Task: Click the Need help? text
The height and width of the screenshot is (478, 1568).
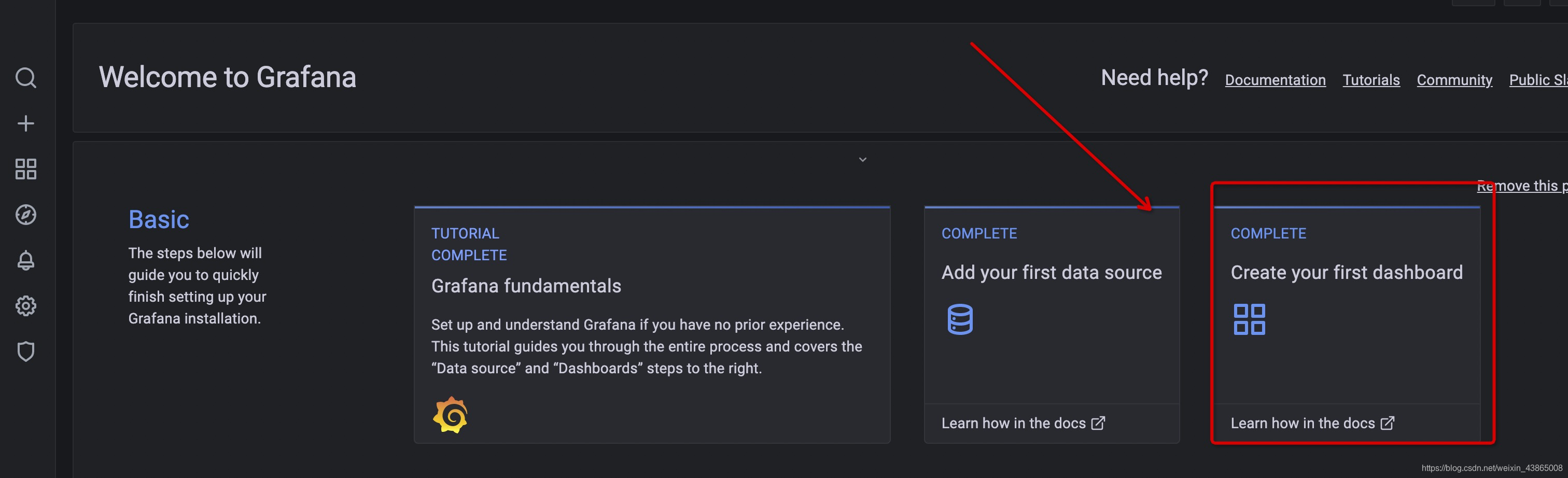Action: [x=1154, y=77]
